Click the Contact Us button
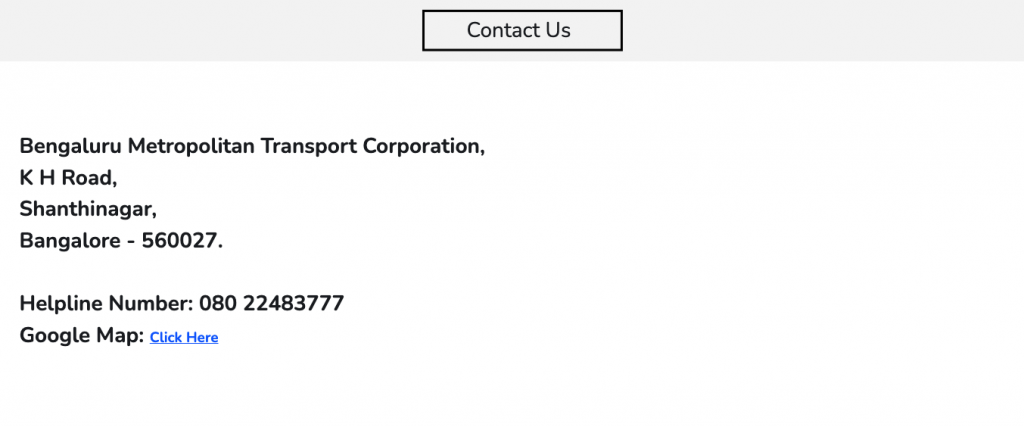Viewport: 1024px width, 427px height. pyautogui.click(x=522, y=30)
